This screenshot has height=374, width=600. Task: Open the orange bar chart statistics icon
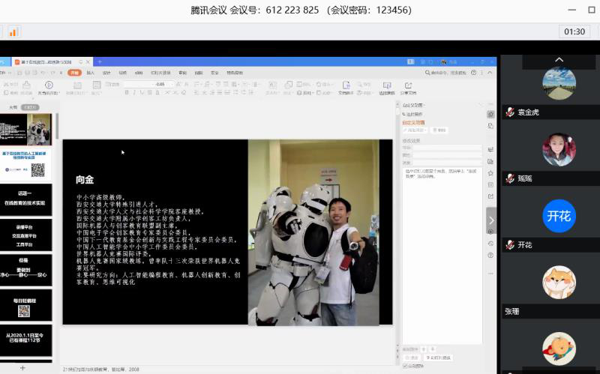click(x=13, y=32)
